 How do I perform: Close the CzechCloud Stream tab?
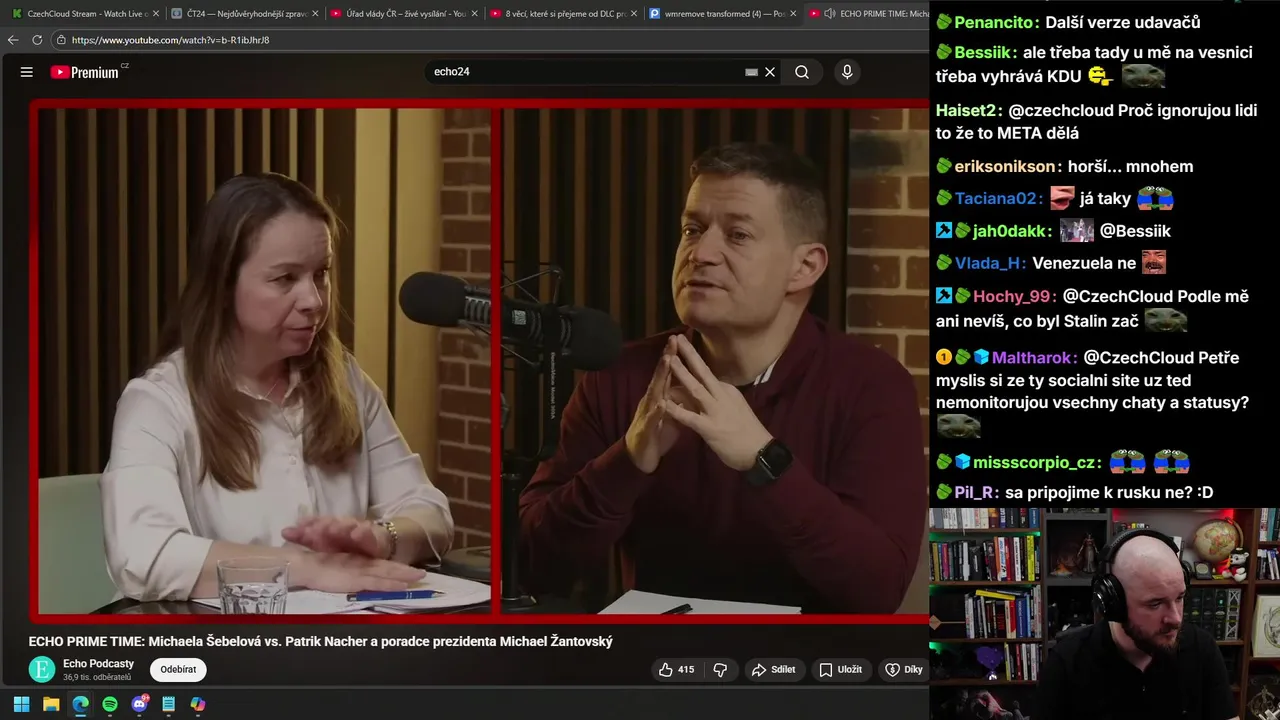pos(156,14)
